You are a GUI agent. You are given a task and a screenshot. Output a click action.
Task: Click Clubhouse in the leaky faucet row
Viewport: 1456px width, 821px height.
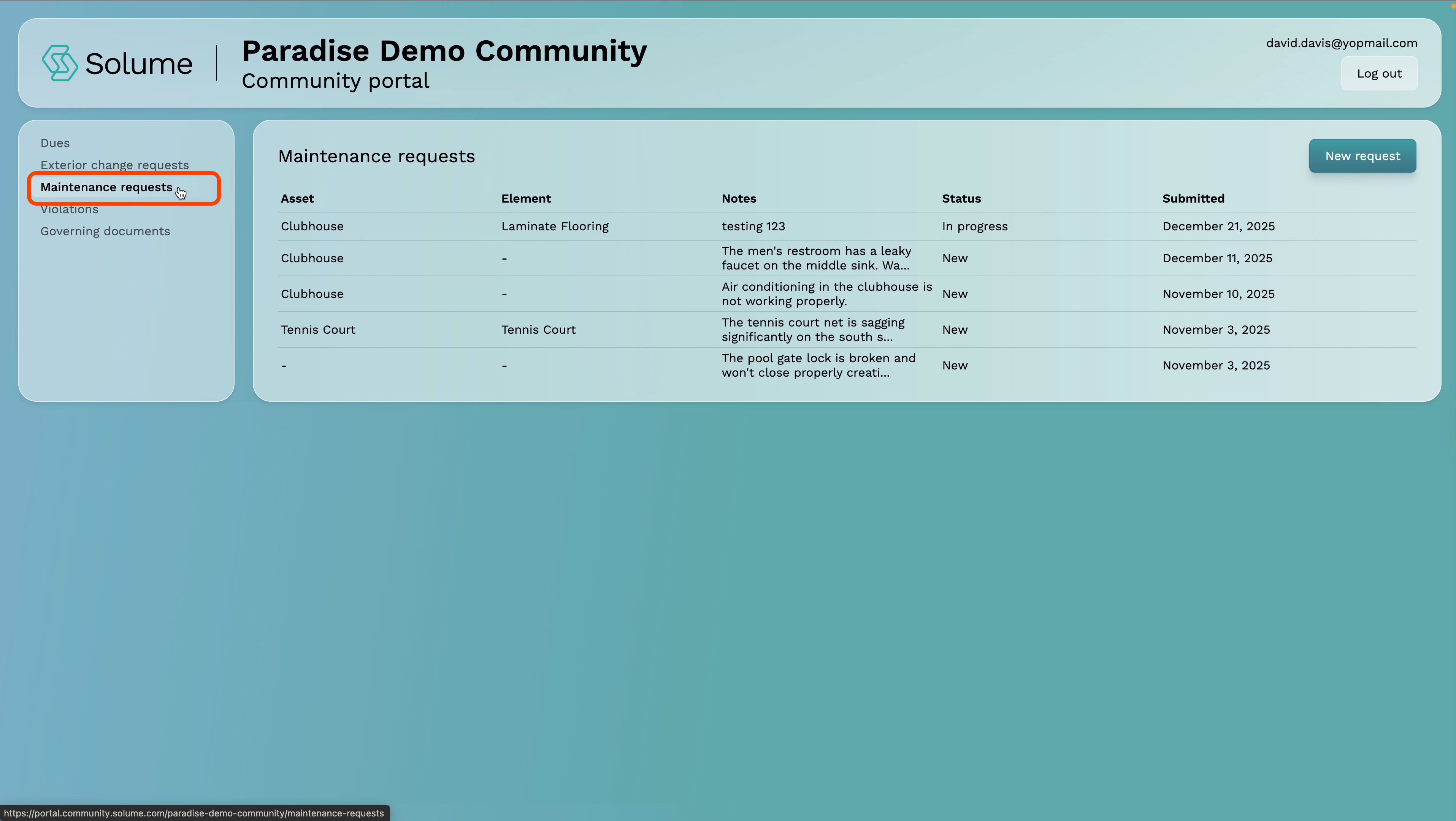pos(312,258)
